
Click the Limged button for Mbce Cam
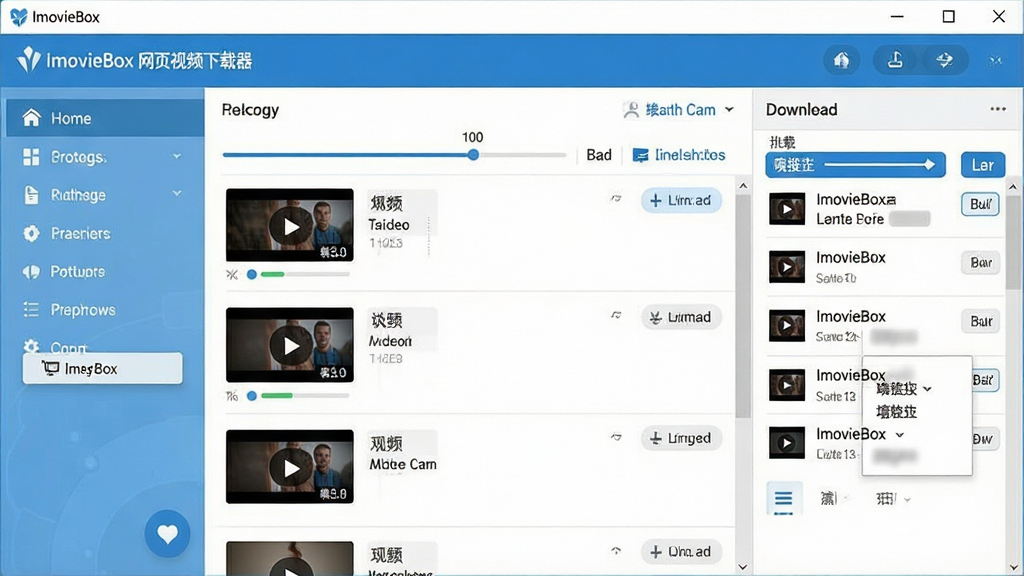[x=681, y=438]
